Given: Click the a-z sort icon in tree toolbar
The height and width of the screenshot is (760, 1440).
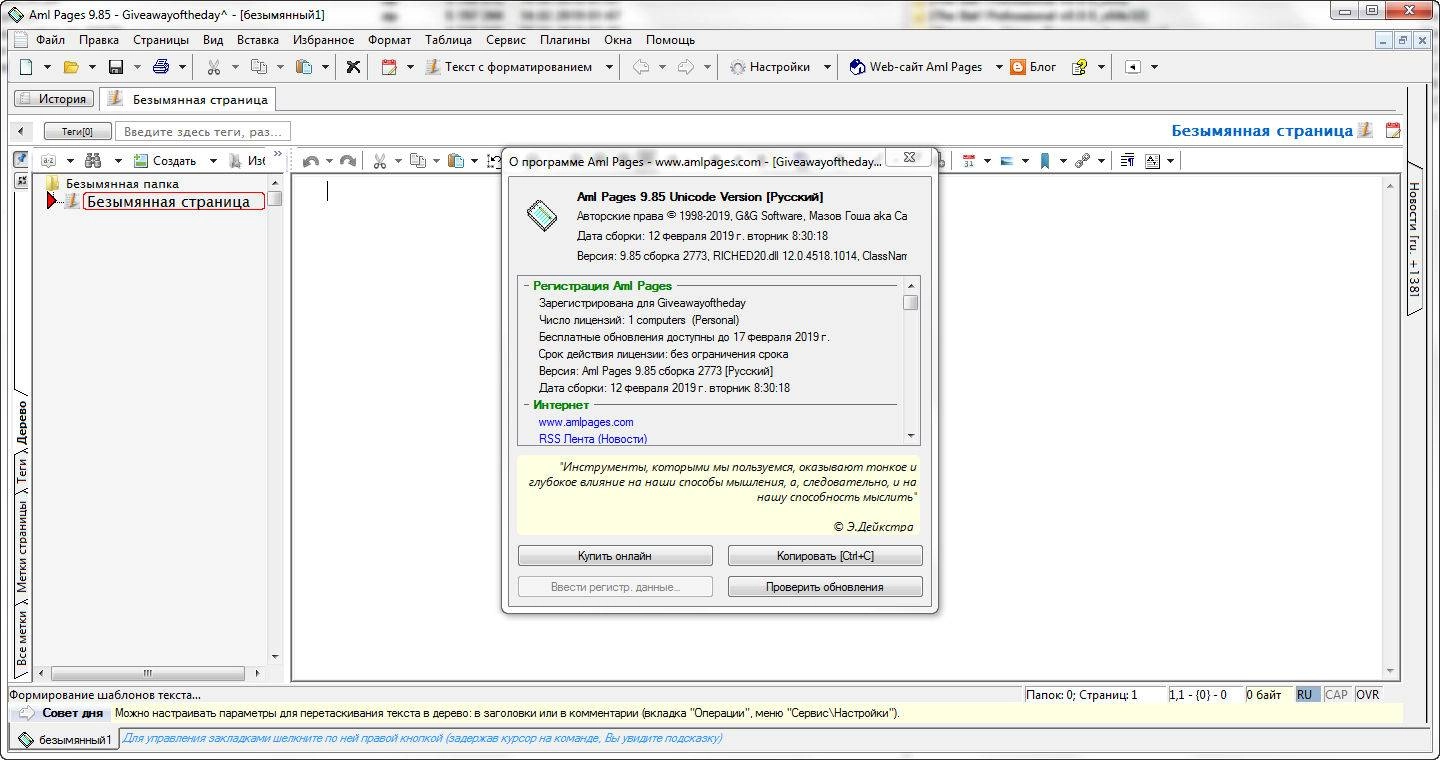Looking at the screenshot, I should [49, 160].
